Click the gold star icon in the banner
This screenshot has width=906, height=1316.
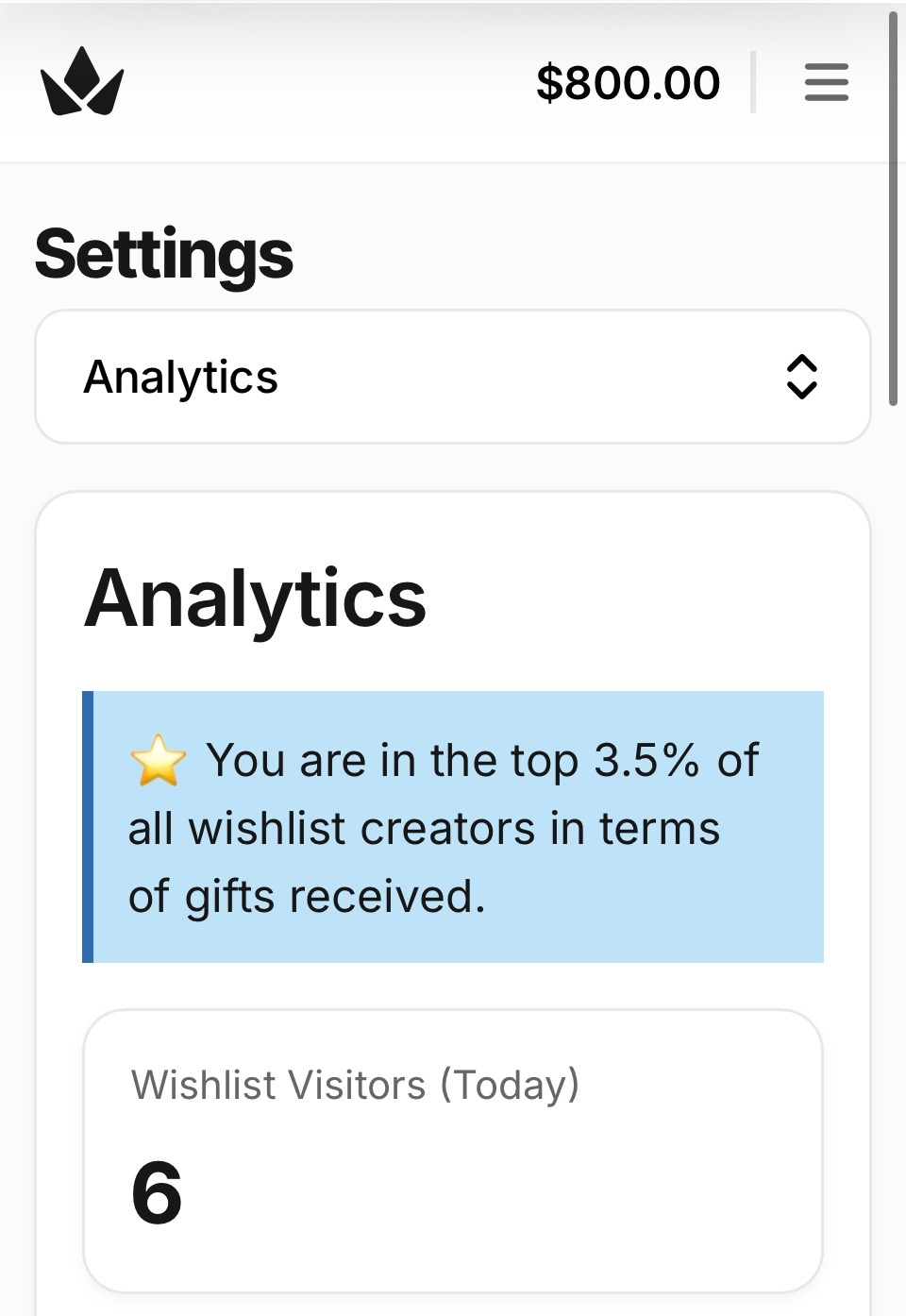(x=158, y=761)
